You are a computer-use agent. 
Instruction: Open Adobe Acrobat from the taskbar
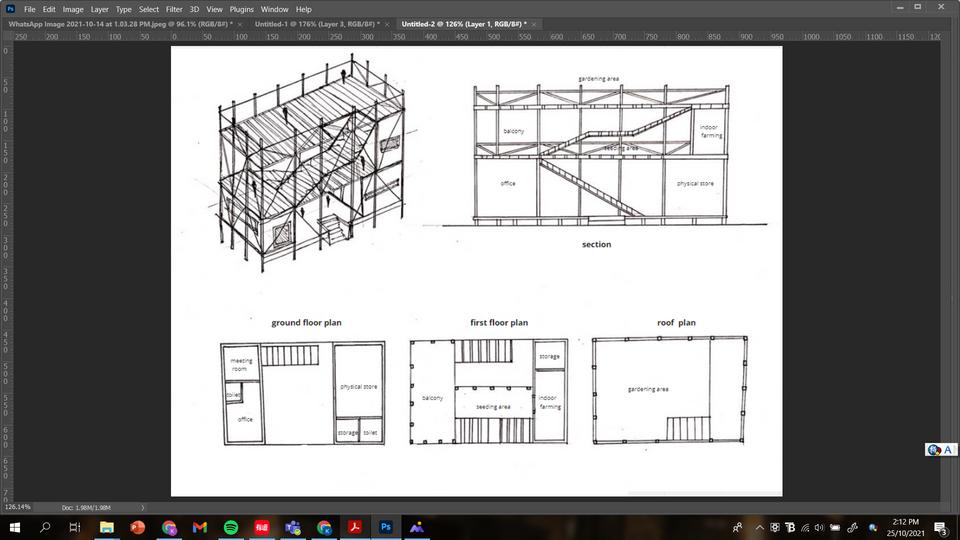(355, 527)
